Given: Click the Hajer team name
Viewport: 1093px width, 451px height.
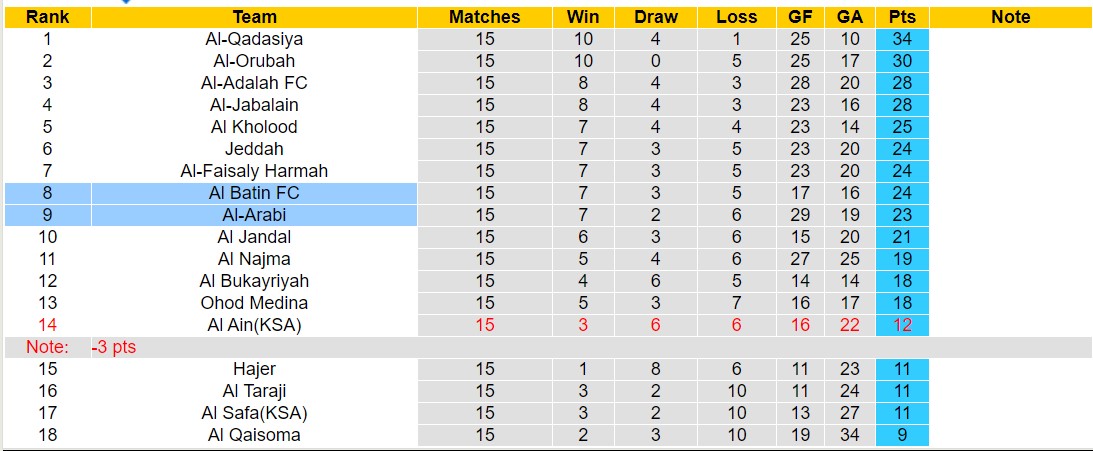Looking at the screenshot, I should pos(254,369).
